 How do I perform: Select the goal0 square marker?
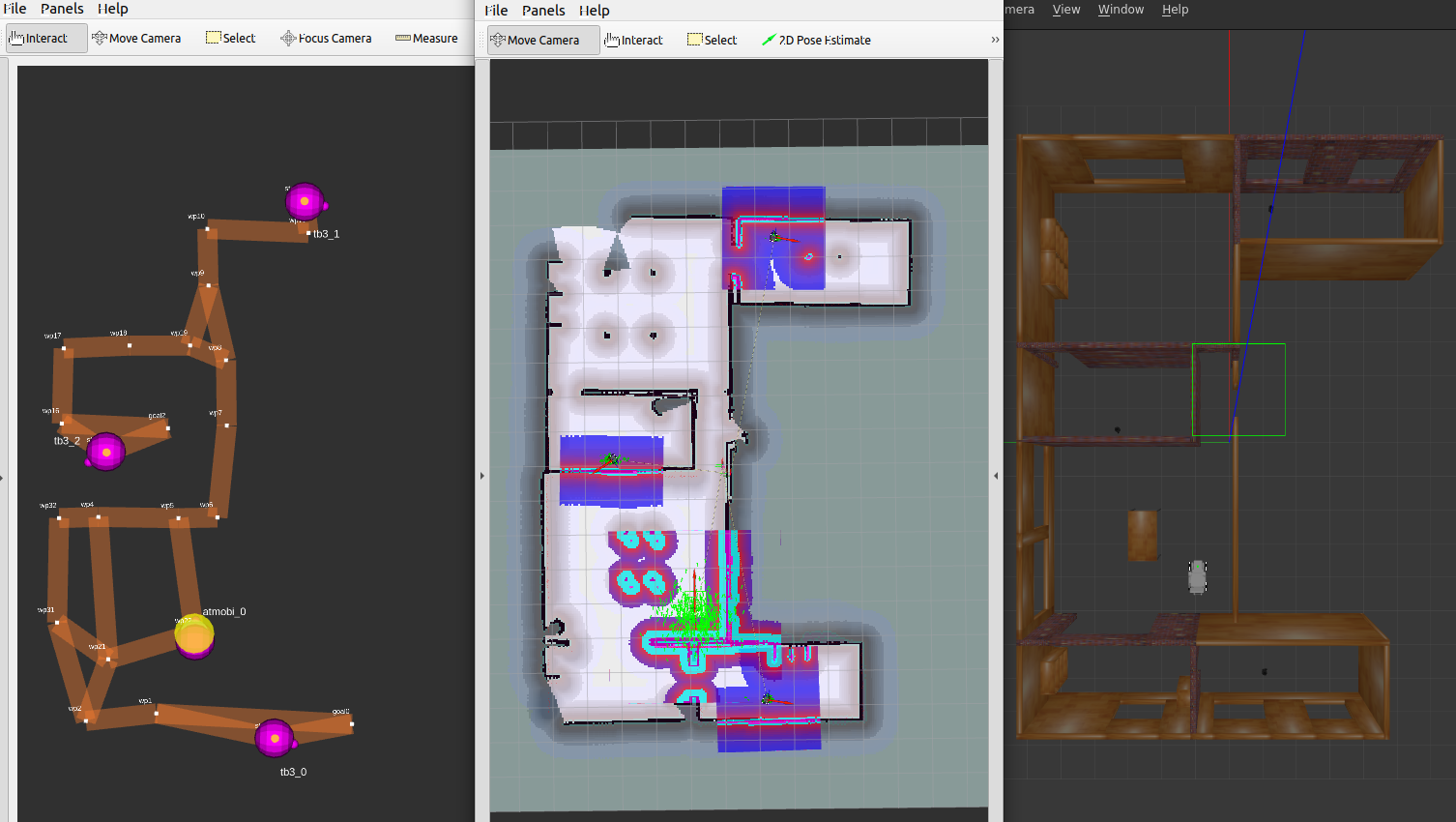tap(352, 723)
